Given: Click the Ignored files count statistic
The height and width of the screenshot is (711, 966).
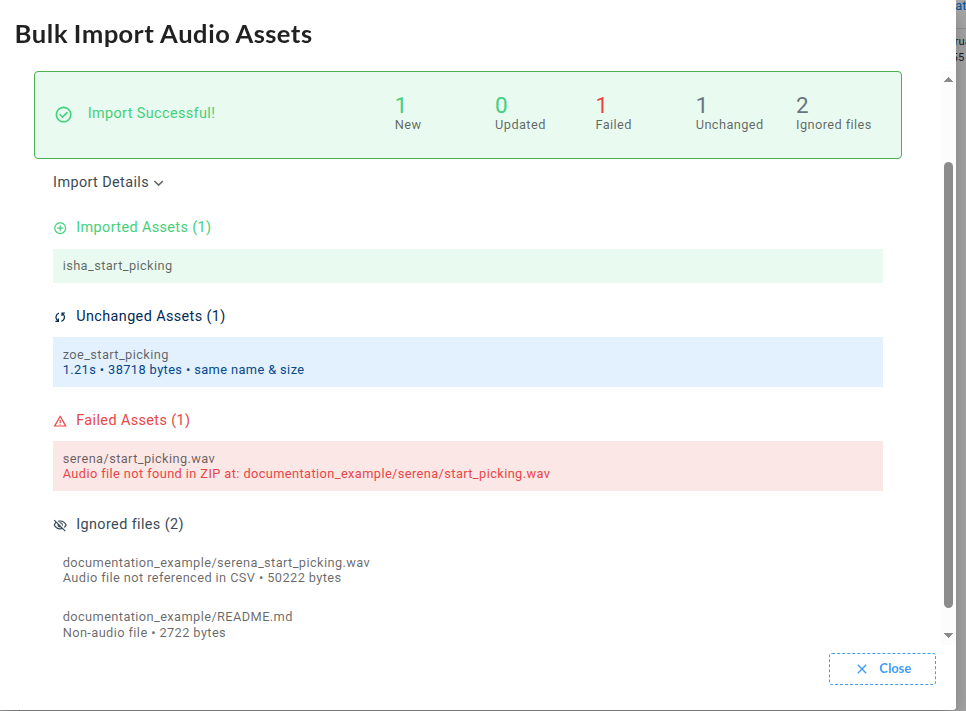Looking at the screenshot, I should tap(832, 114).
